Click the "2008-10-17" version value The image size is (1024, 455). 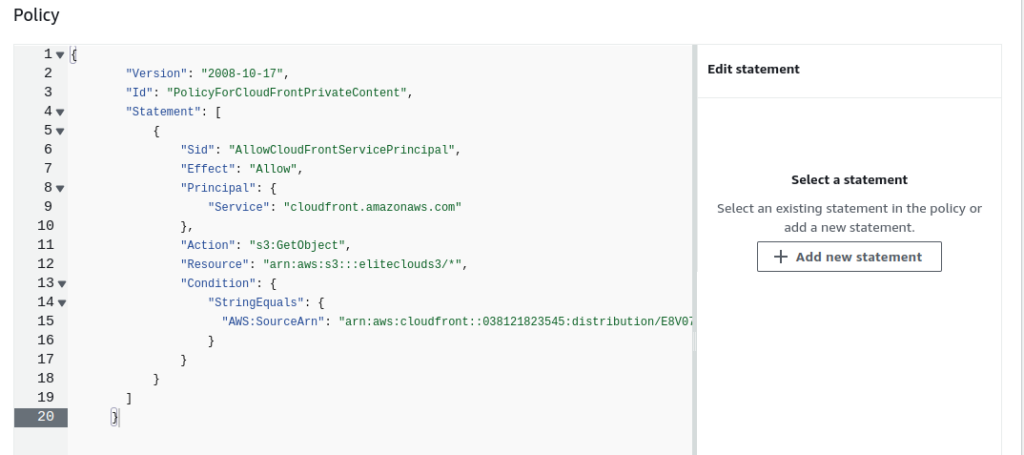tap(241, 73)
